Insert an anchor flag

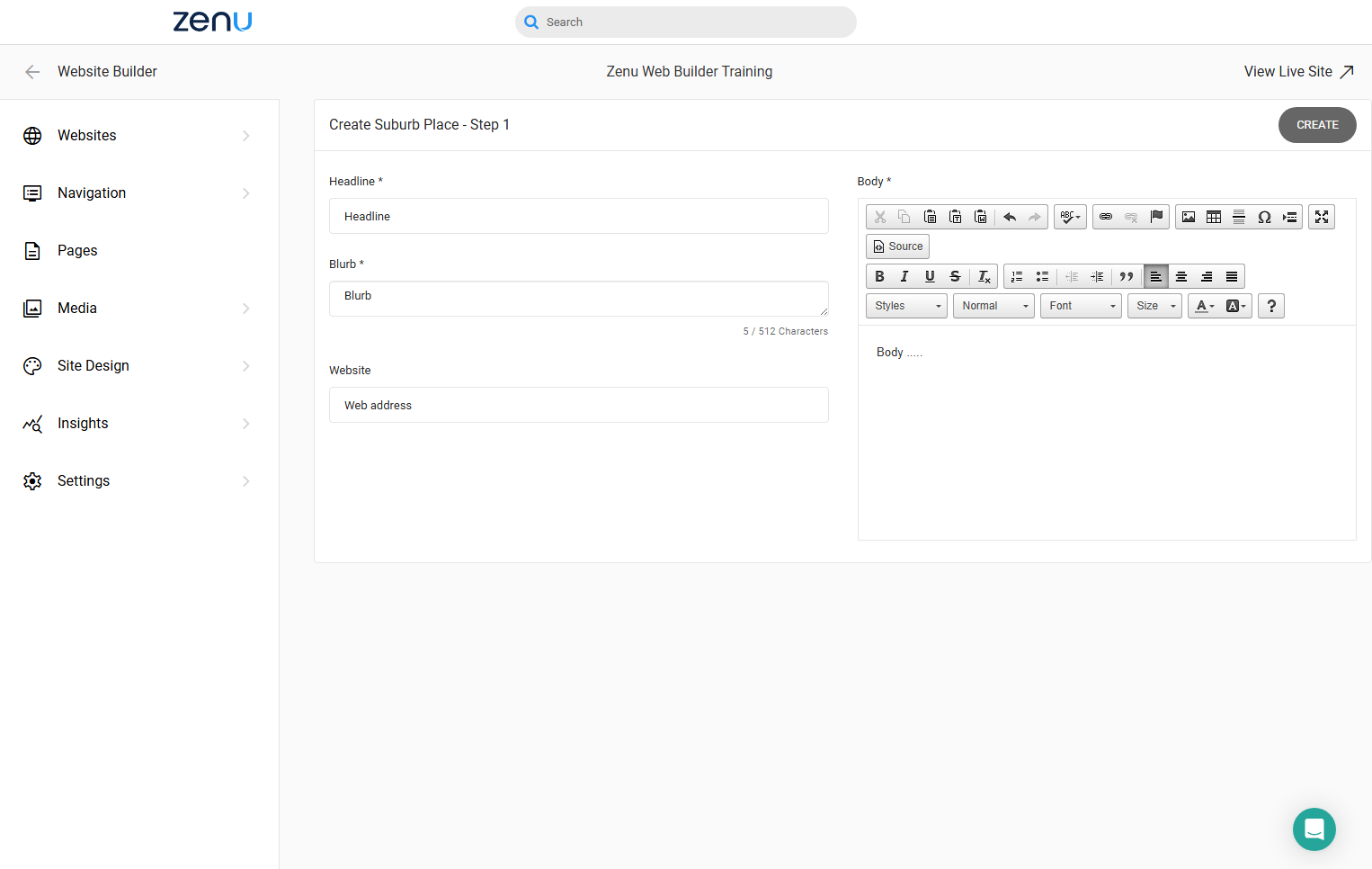pos(1156,217)
